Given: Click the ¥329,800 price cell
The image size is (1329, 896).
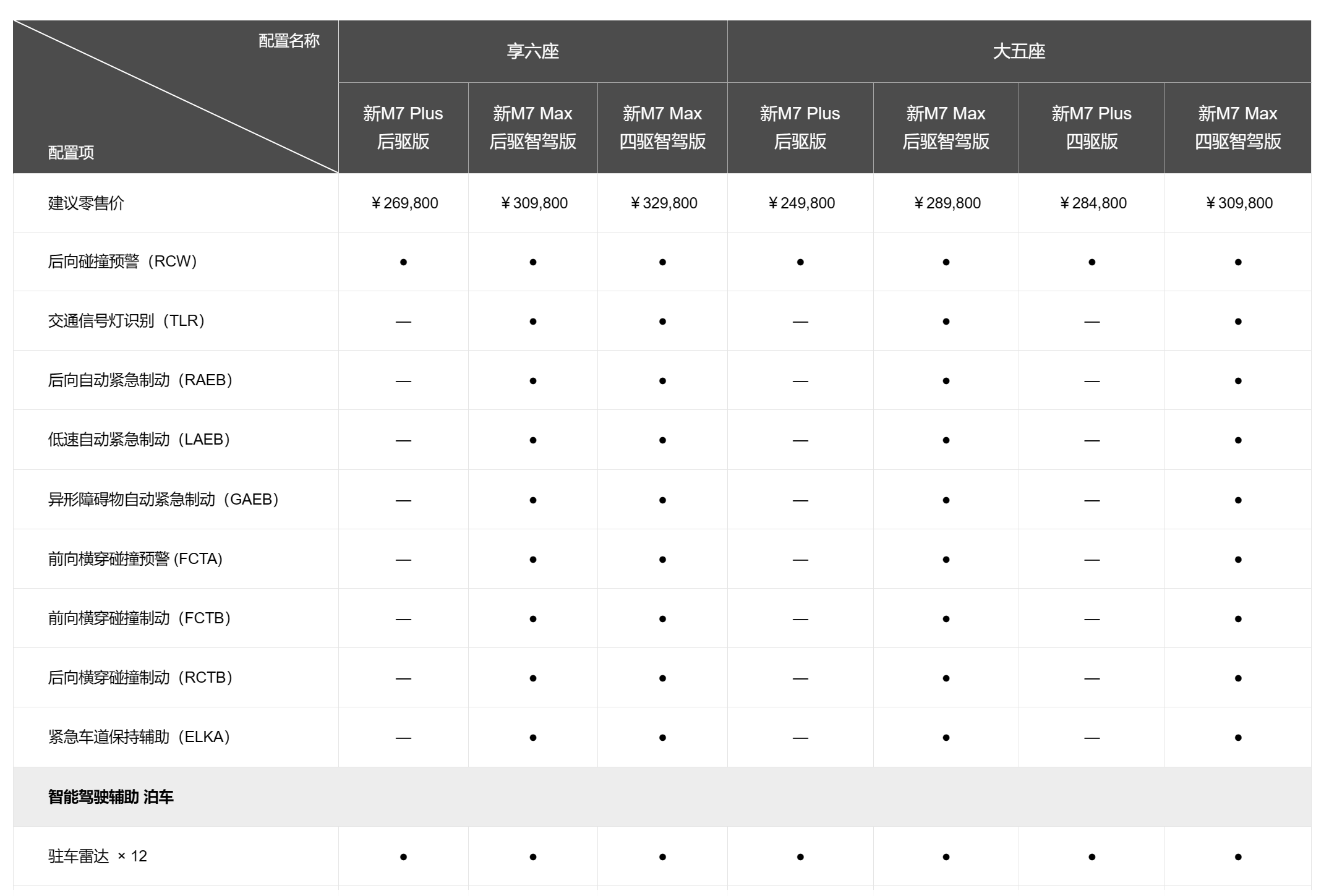Looking at the screenshot, I should pyautogui.click(x=664, y=203).
